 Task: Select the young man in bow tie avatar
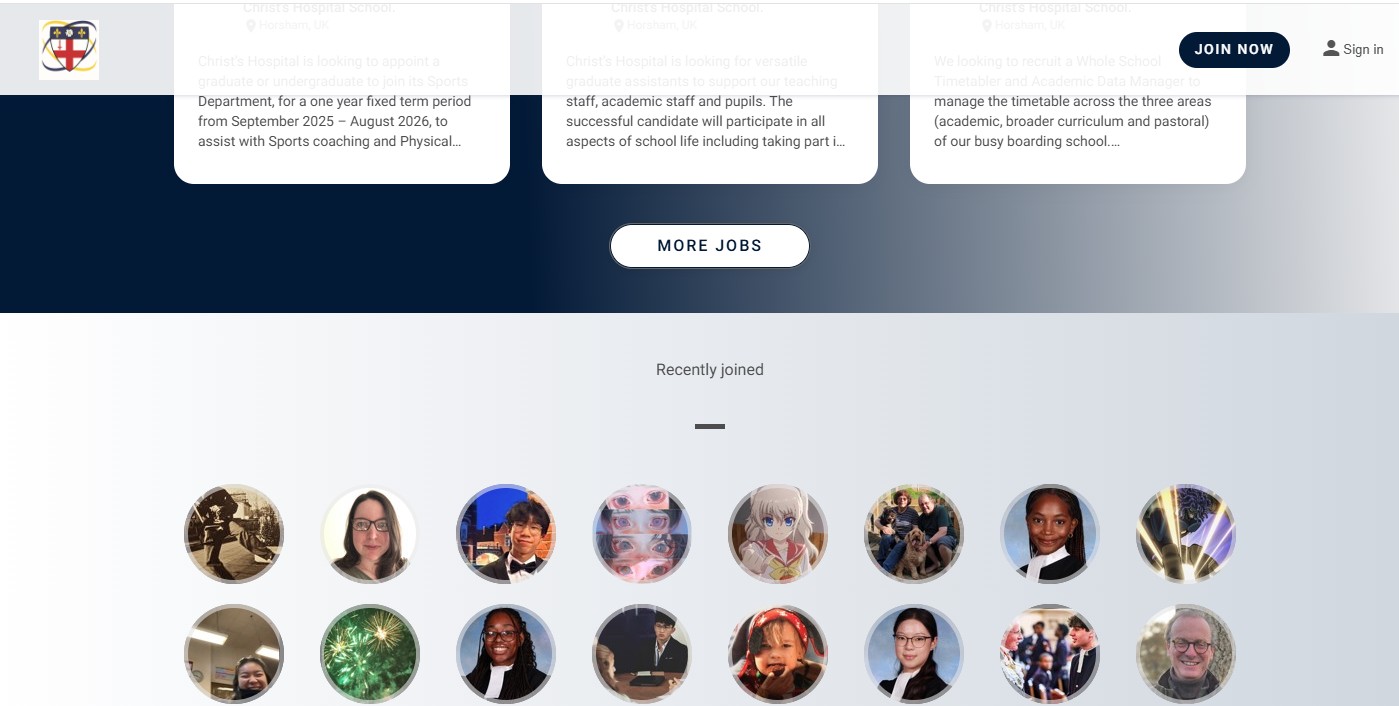click(x=506, y=534)
